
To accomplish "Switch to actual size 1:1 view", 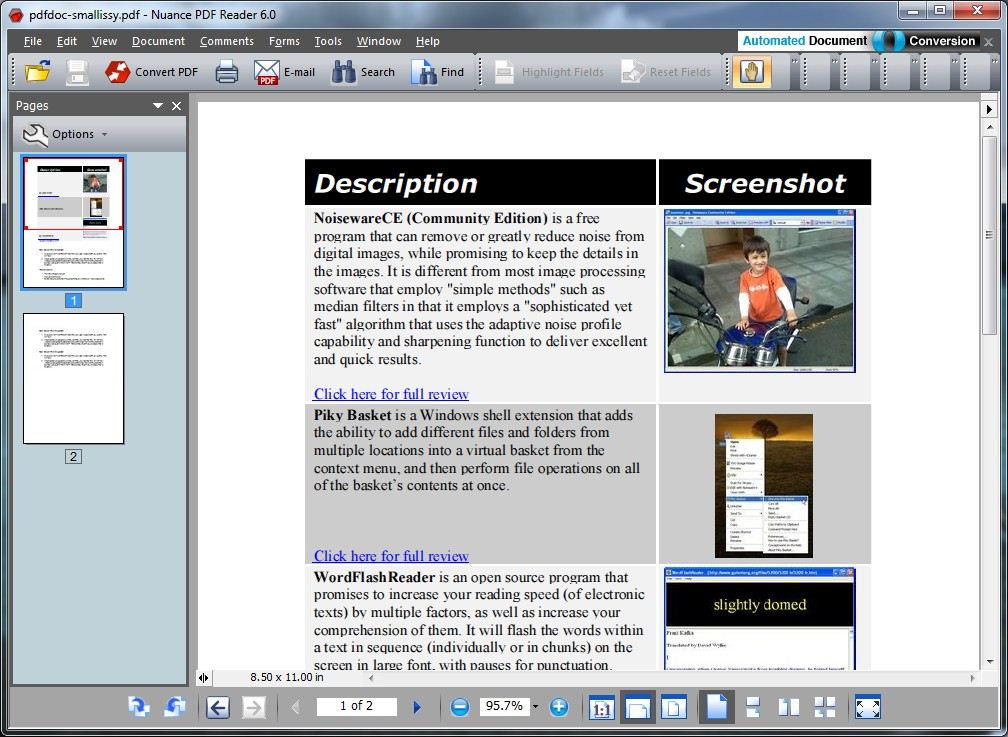I will pos(601,707).
